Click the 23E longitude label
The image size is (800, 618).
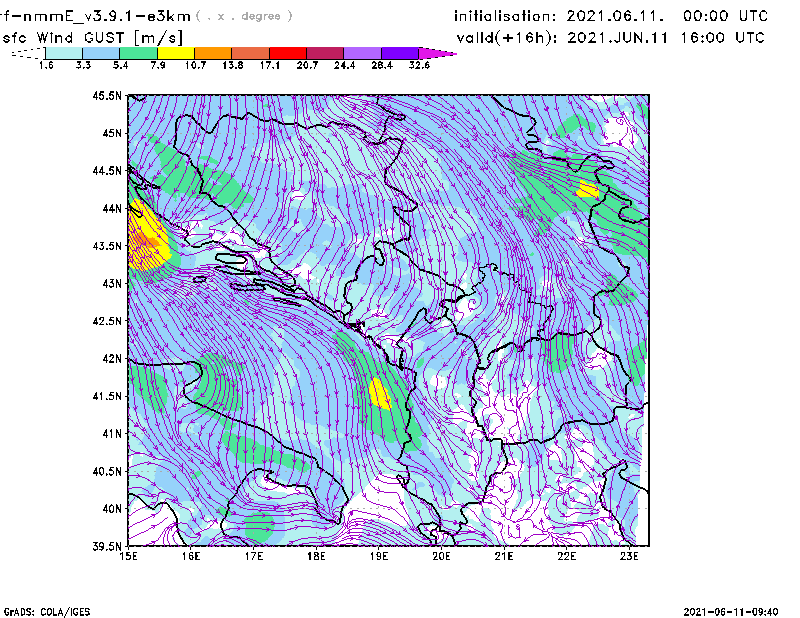629,556
